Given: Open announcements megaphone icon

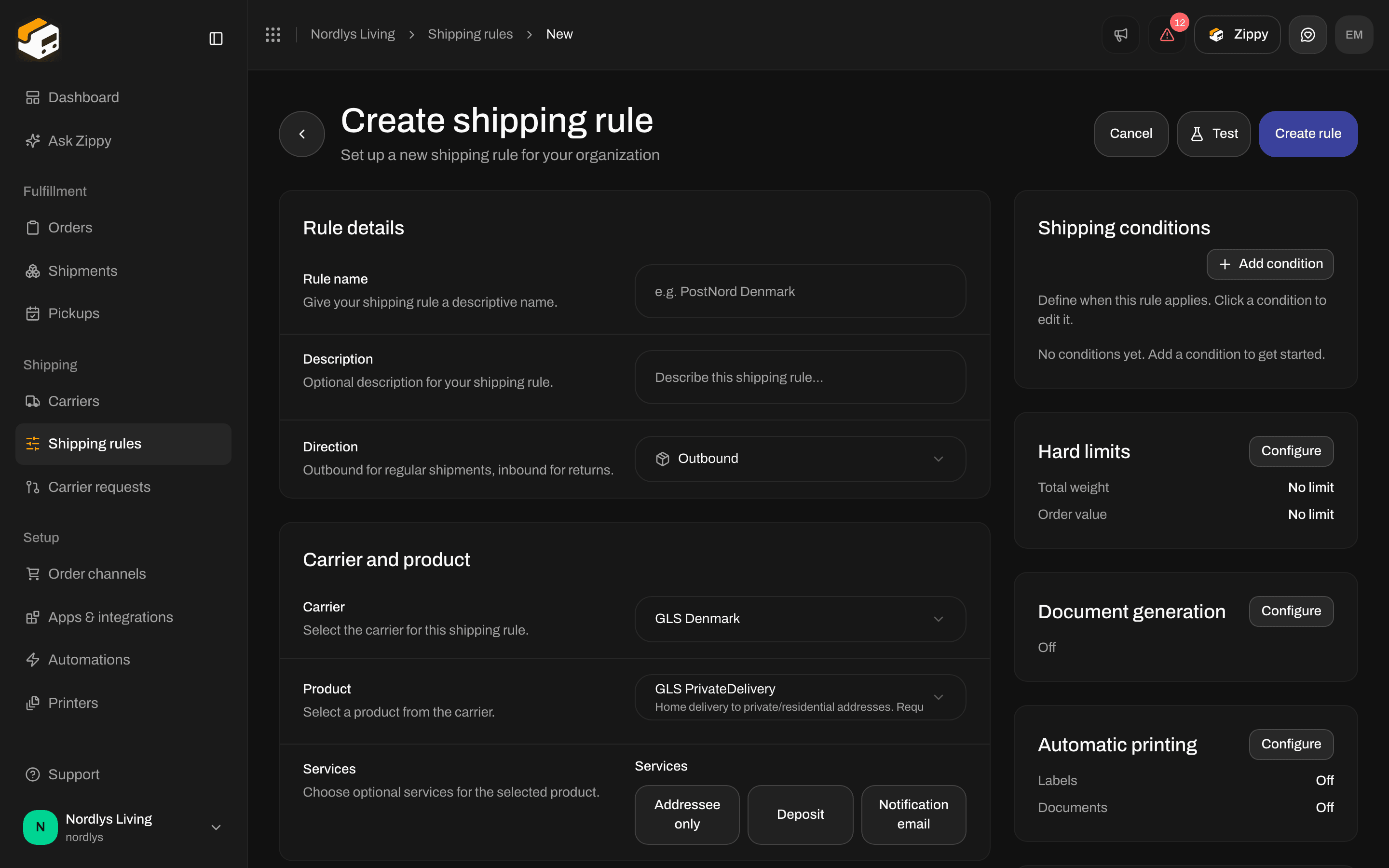Looking at the screenshot, I should point(1120,34).
